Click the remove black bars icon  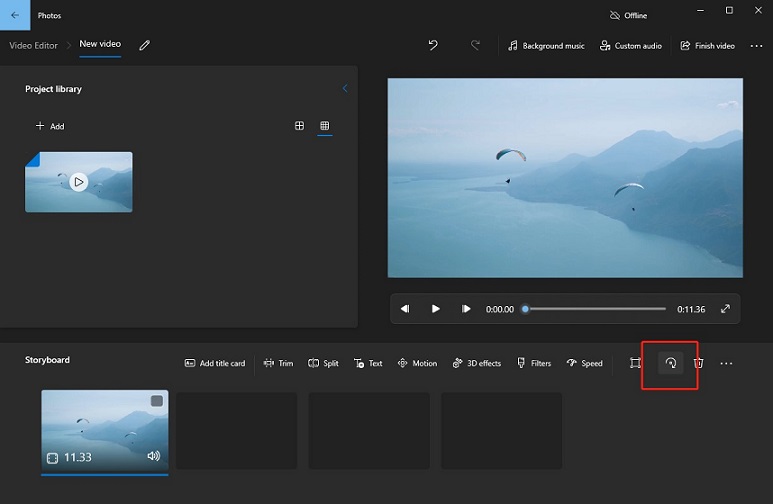(635, 363)
